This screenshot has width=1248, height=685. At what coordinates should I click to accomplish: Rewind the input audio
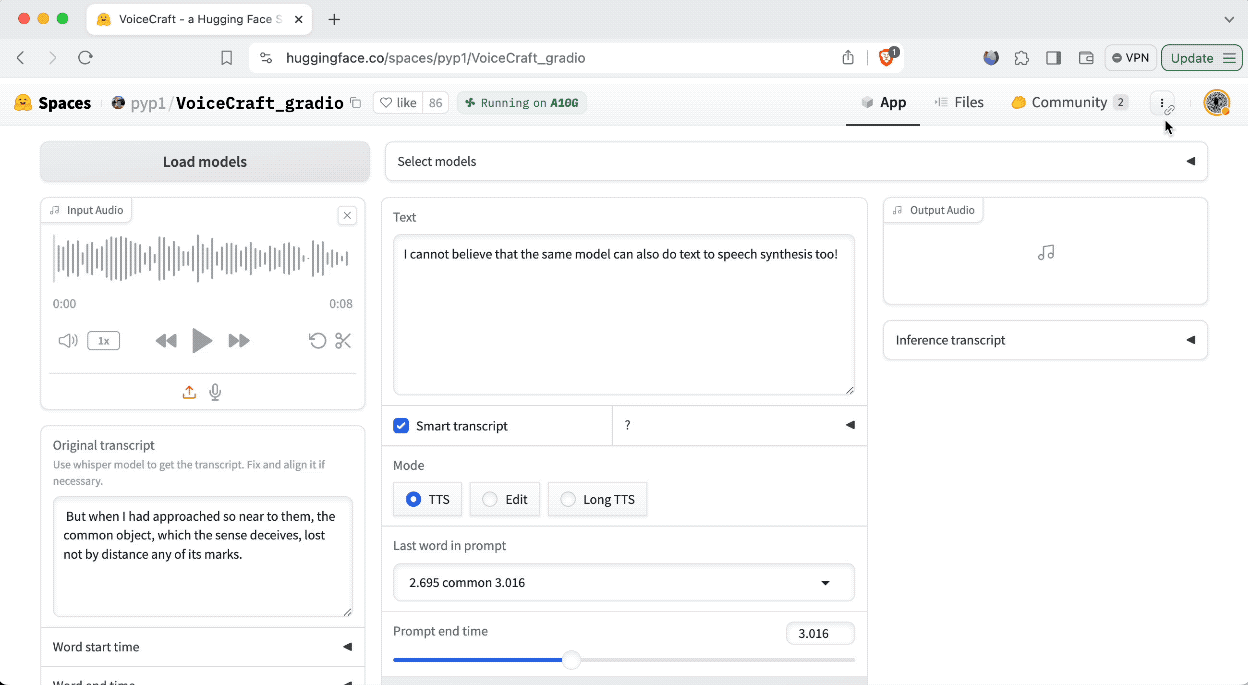pos(166,341)
